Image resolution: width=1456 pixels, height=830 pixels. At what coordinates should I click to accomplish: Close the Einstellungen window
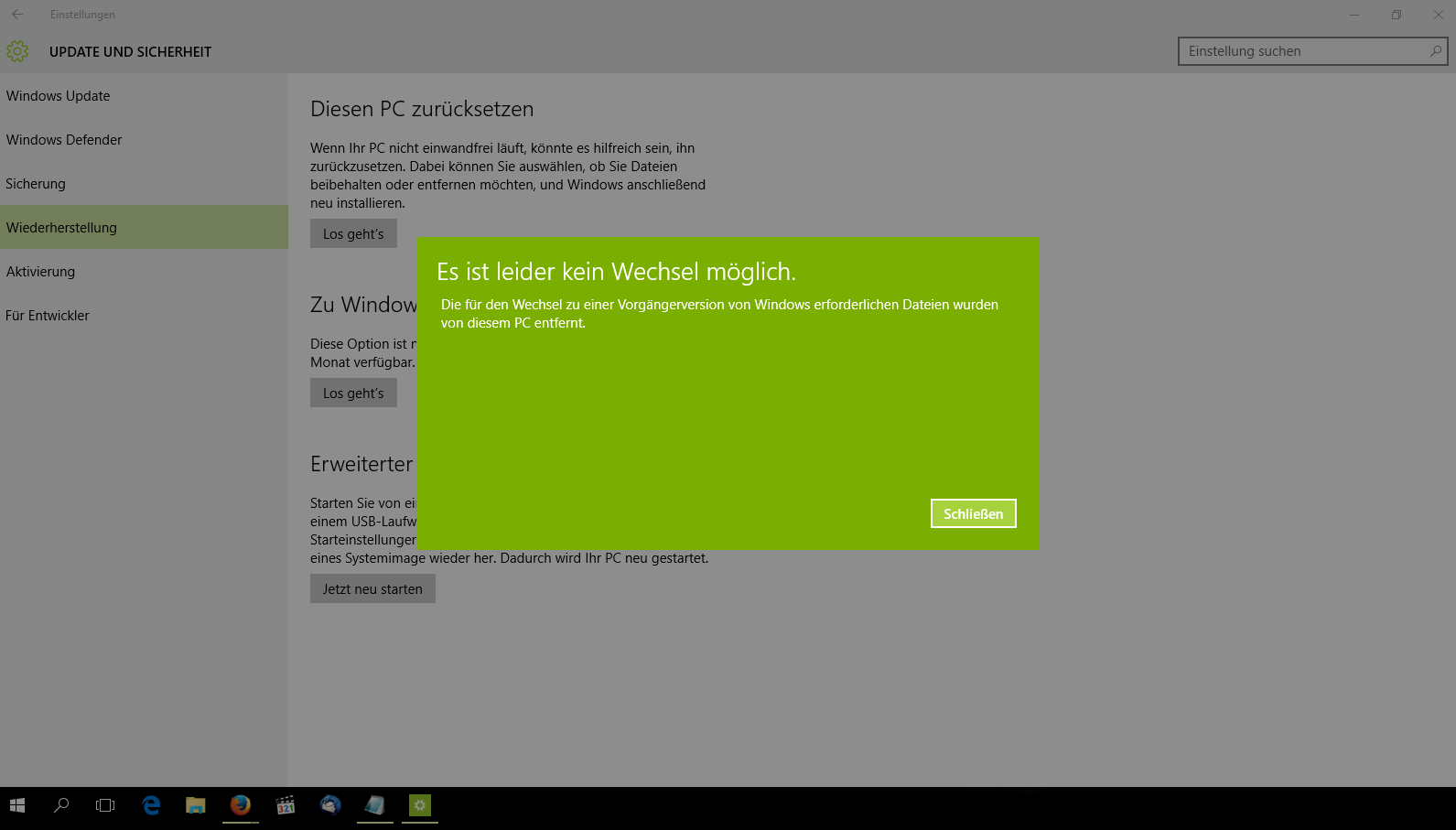click(x=1438, y=14)
